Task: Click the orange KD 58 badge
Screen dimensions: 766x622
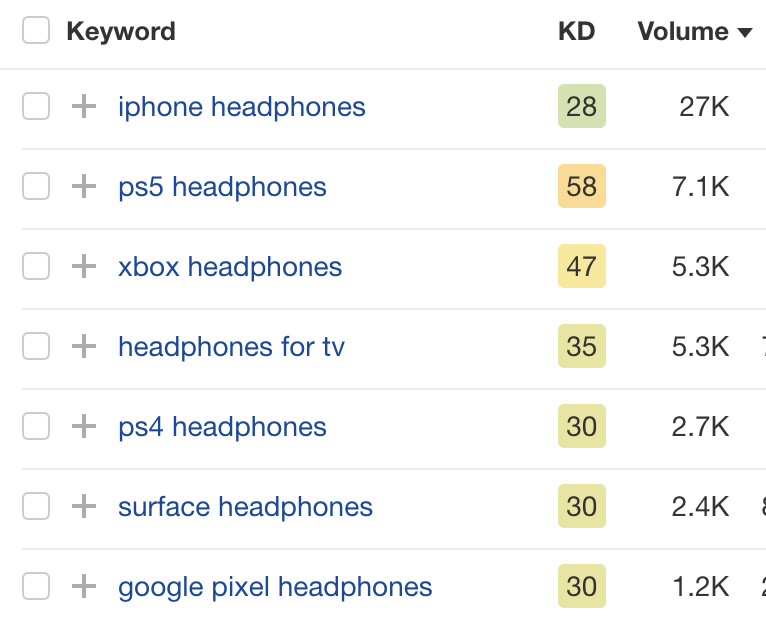Action: (582, 186)
